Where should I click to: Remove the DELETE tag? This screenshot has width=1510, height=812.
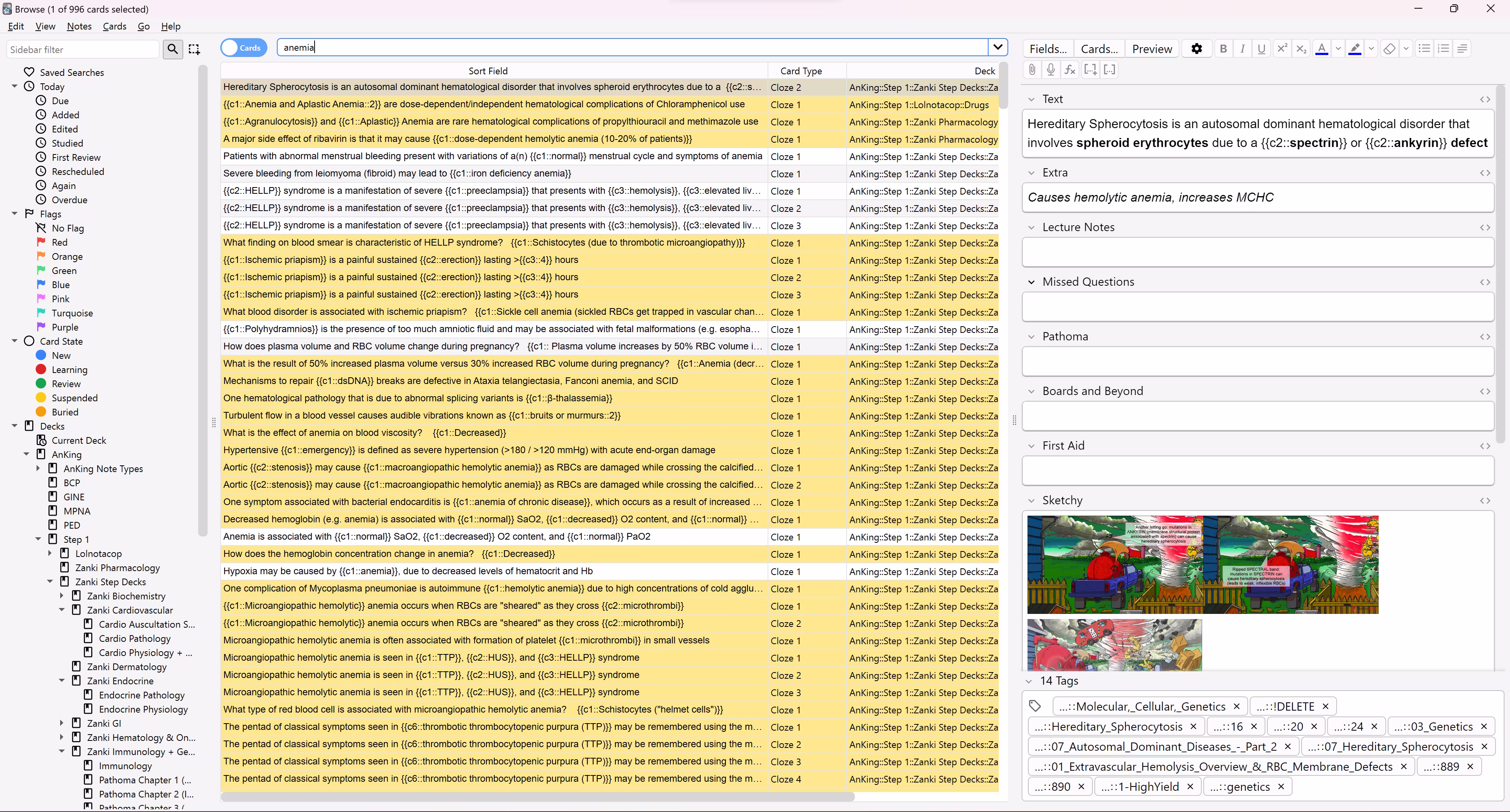tap(1325, 706)
